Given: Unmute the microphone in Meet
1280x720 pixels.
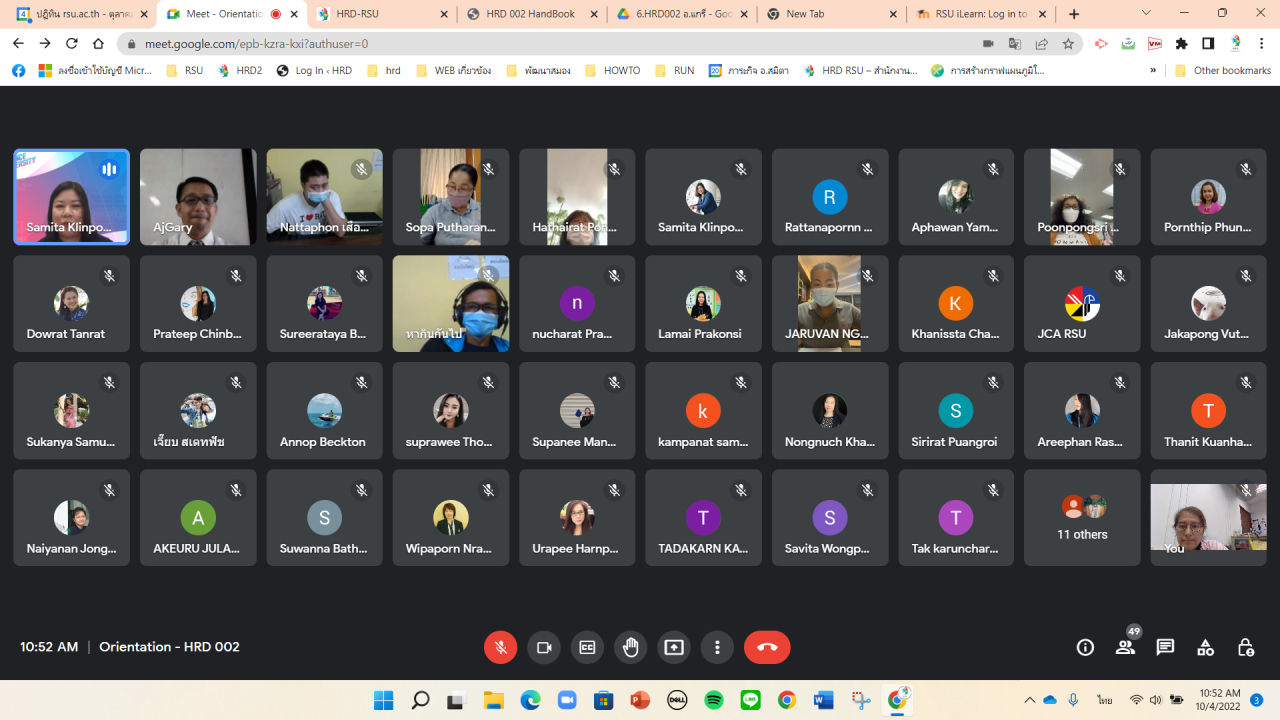Looking at the screenshot, I should tap(501, 647).
